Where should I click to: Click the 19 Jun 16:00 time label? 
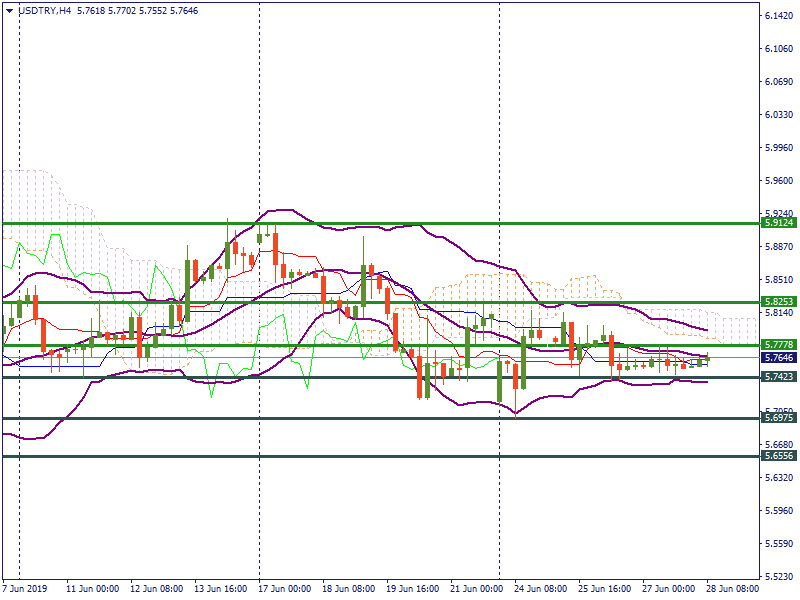(x=413, y=589)
